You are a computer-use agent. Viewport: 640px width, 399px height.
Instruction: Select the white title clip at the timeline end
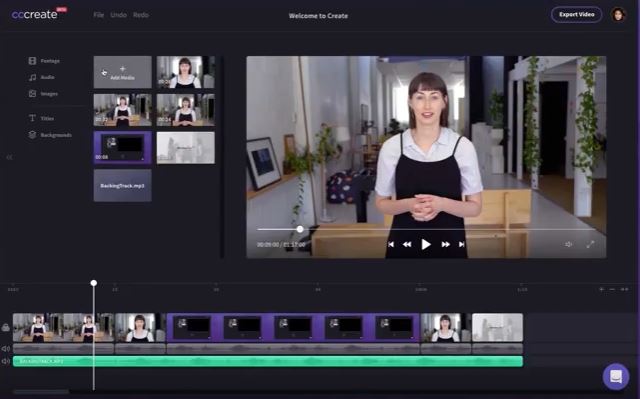click(x=498, y=328)
